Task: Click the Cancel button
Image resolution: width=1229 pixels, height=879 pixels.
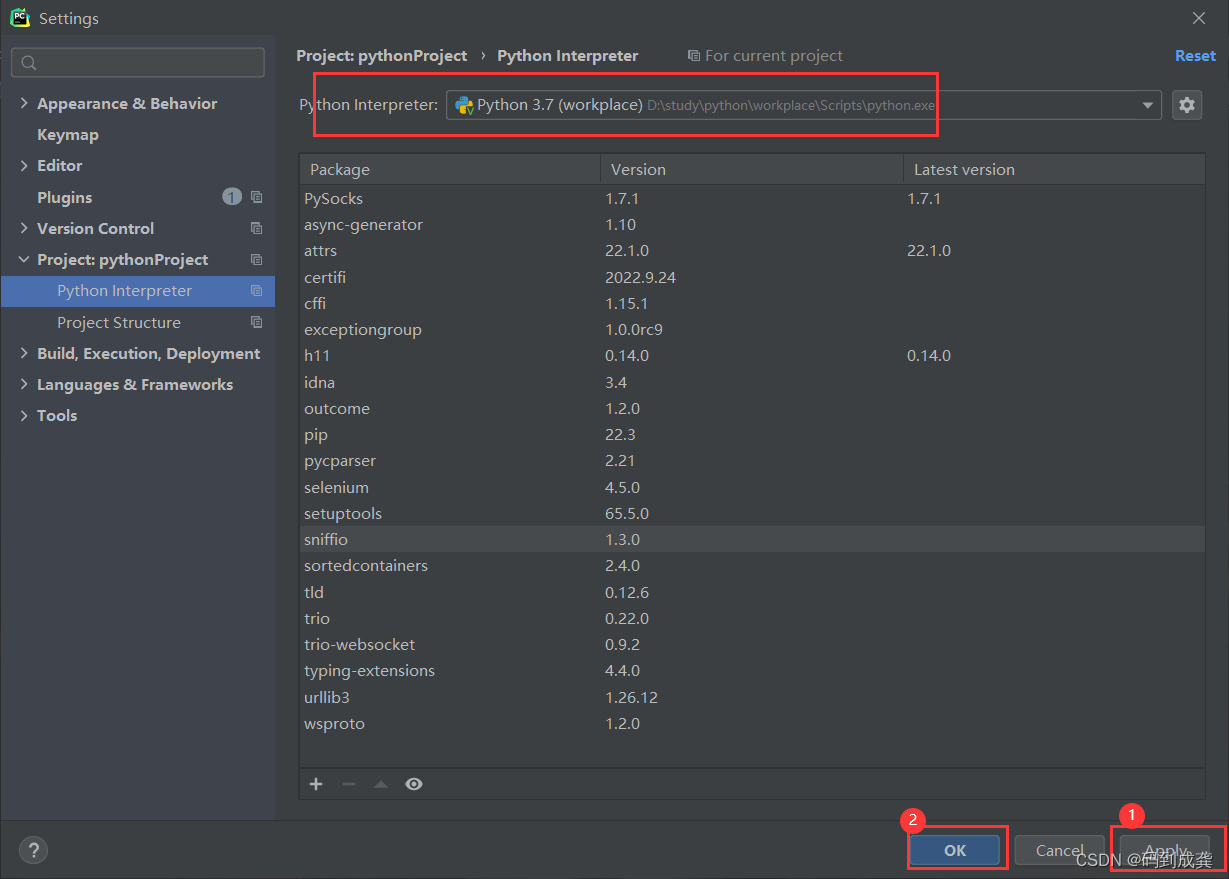Action: 1060,850
